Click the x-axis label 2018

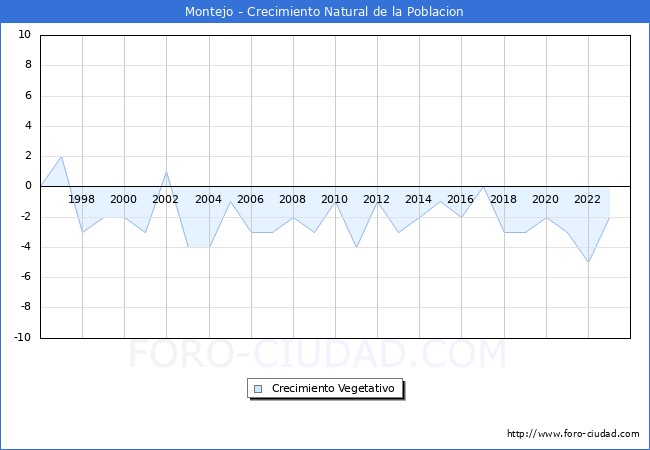tap(503, 199)
